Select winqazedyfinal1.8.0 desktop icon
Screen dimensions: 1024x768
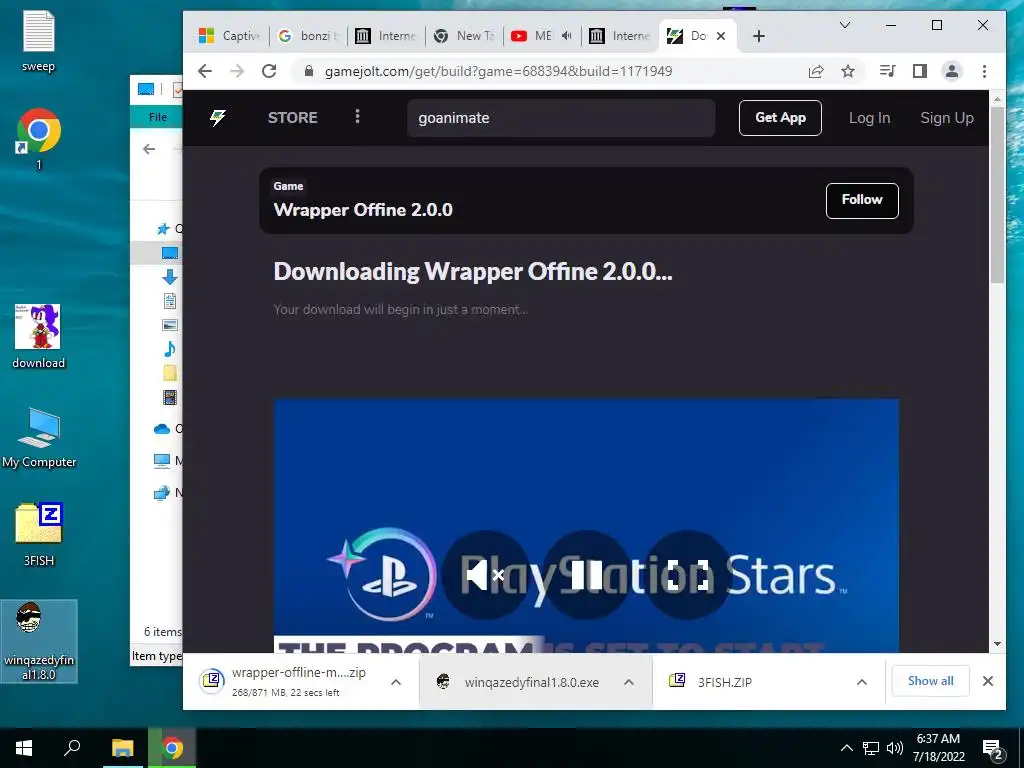39,641
